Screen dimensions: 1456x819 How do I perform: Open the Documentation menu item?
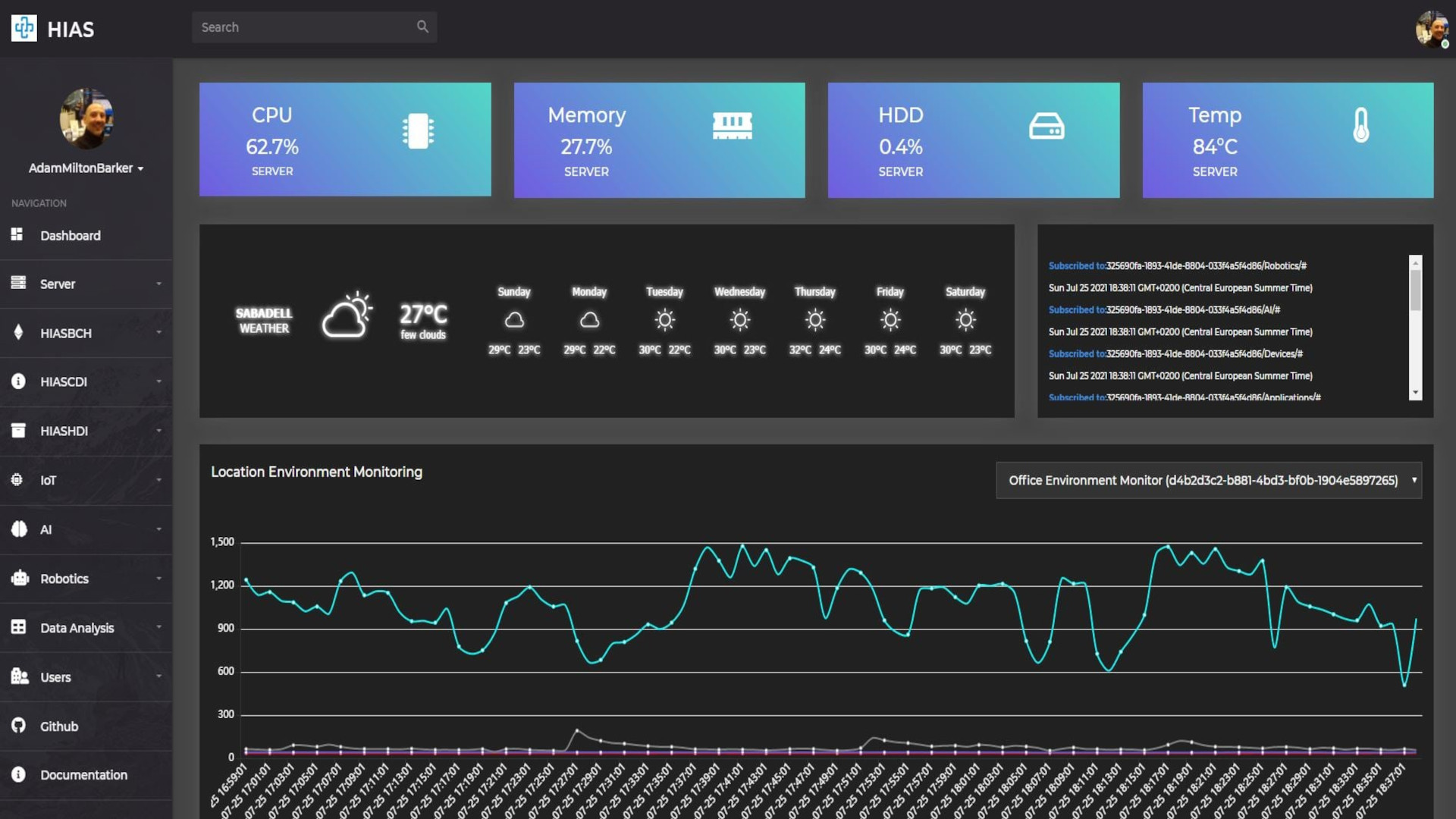[86, 775]
